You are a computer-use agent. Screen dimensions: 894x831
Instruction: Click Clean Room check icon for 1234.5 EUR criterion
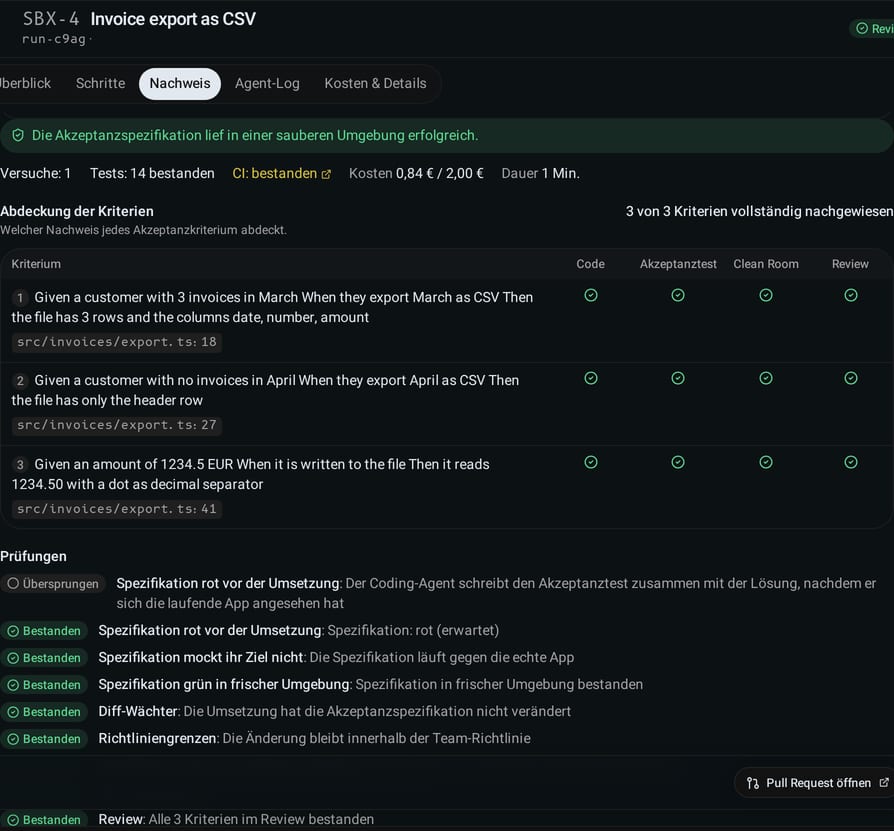(766, 462)
